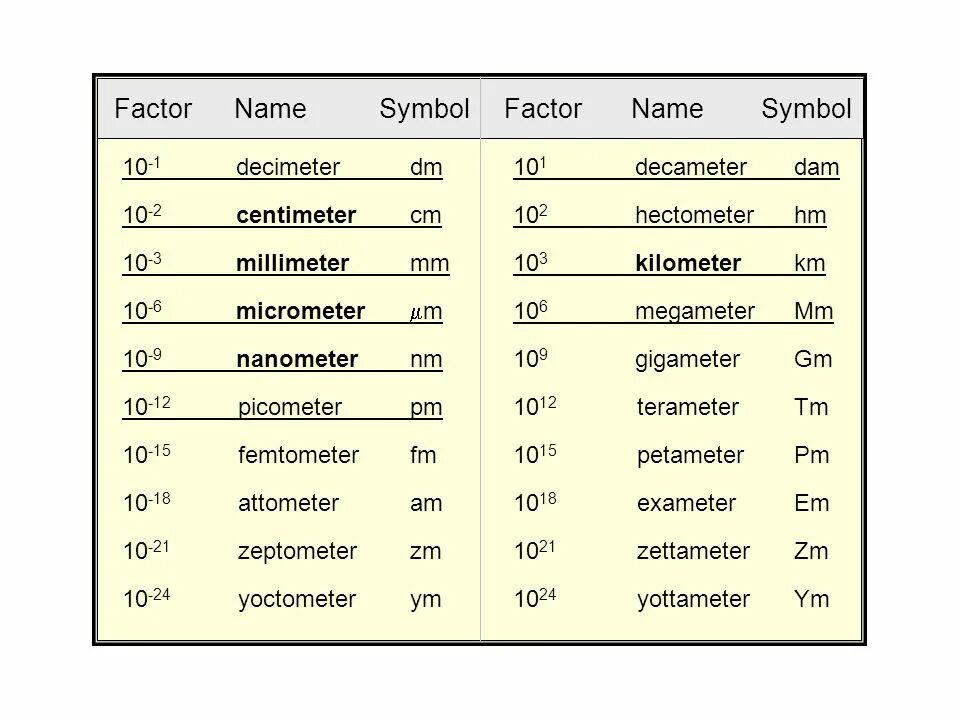Click the bold kilometer name
This screenshot has width=960, height=720.
coord(688,264)
